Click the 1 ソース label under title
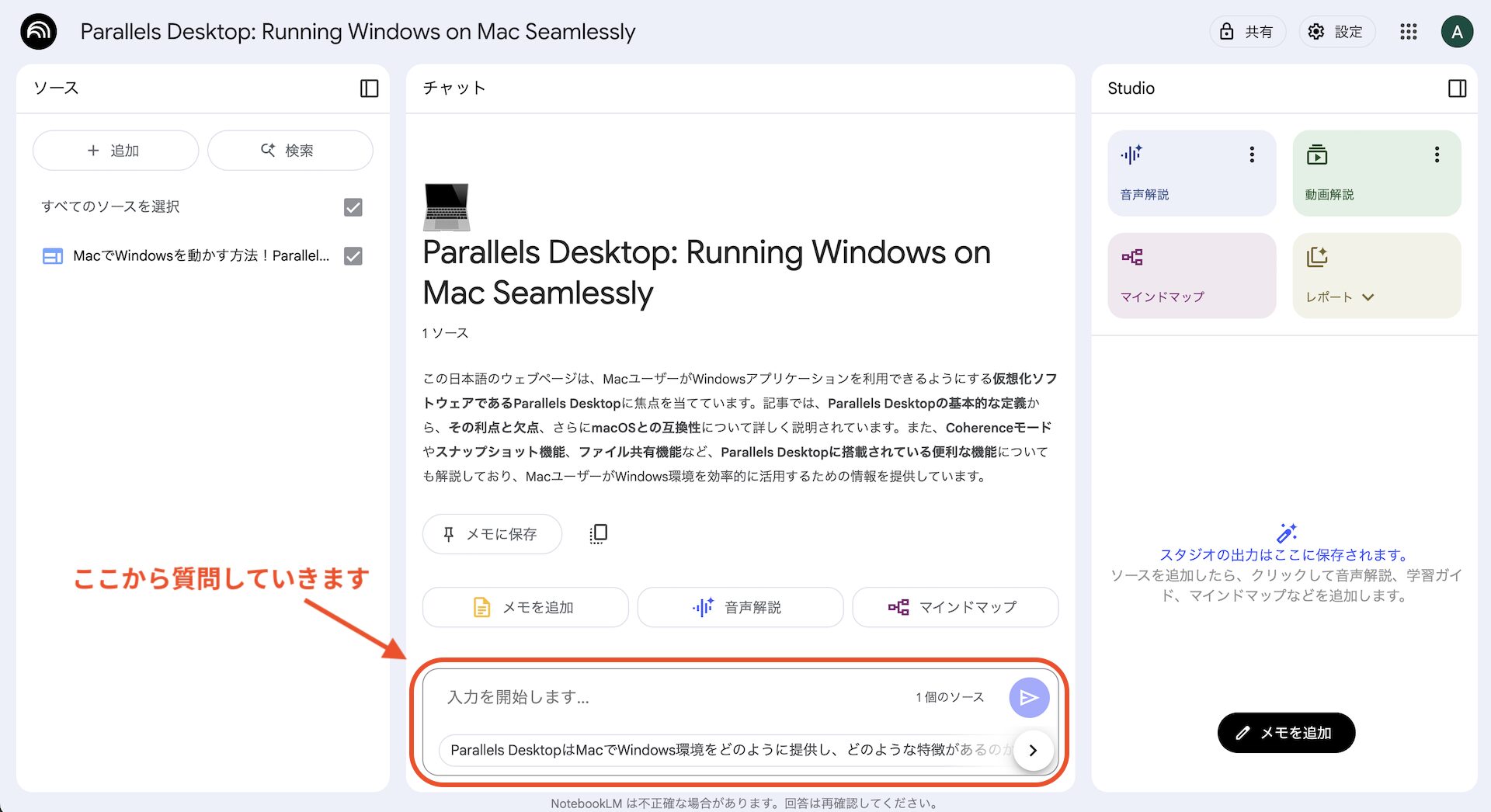Viewport: 1491px width, 812px height. [446, 333]
